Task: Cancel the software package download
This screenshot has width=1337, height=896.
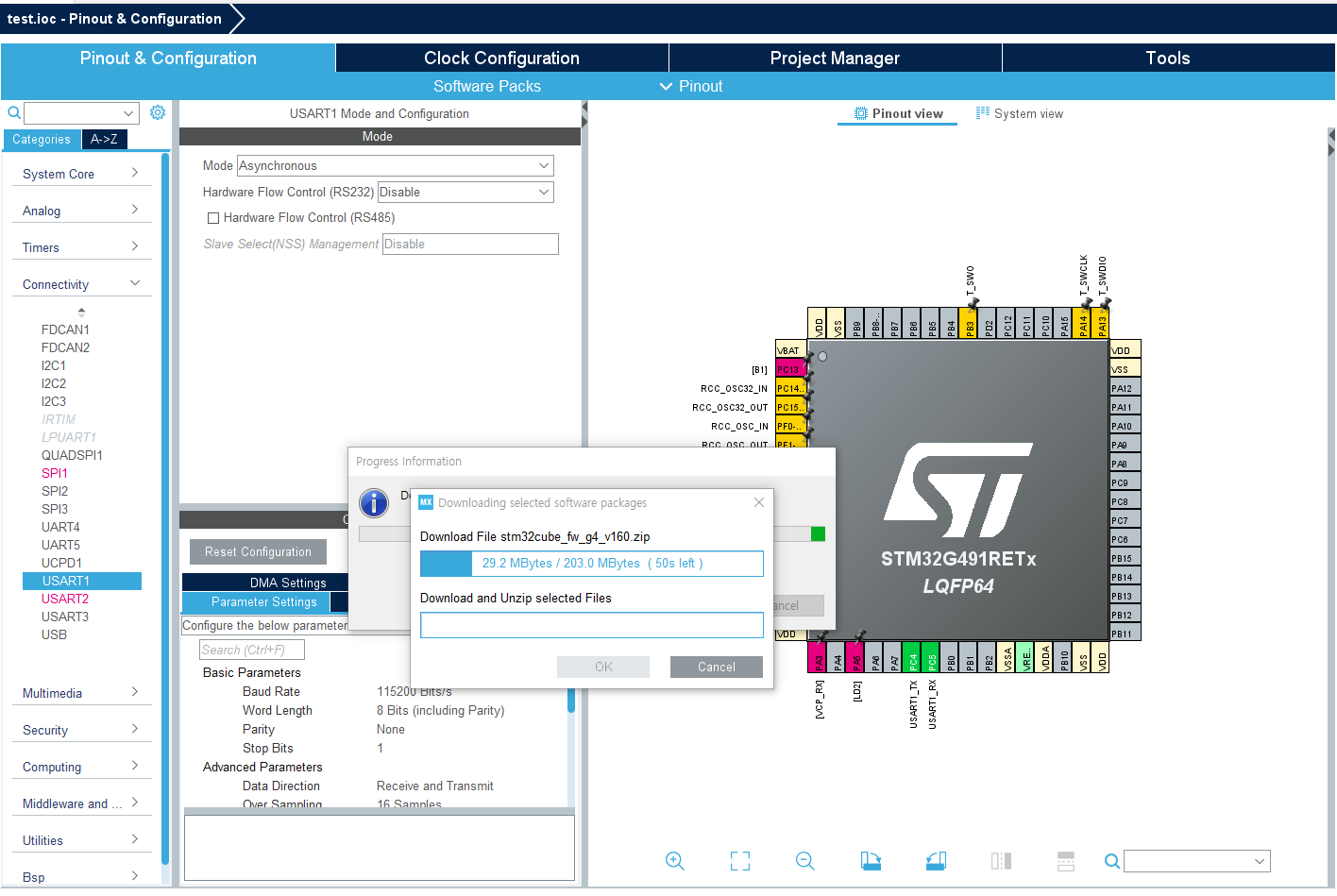Action: click(717, 667)
